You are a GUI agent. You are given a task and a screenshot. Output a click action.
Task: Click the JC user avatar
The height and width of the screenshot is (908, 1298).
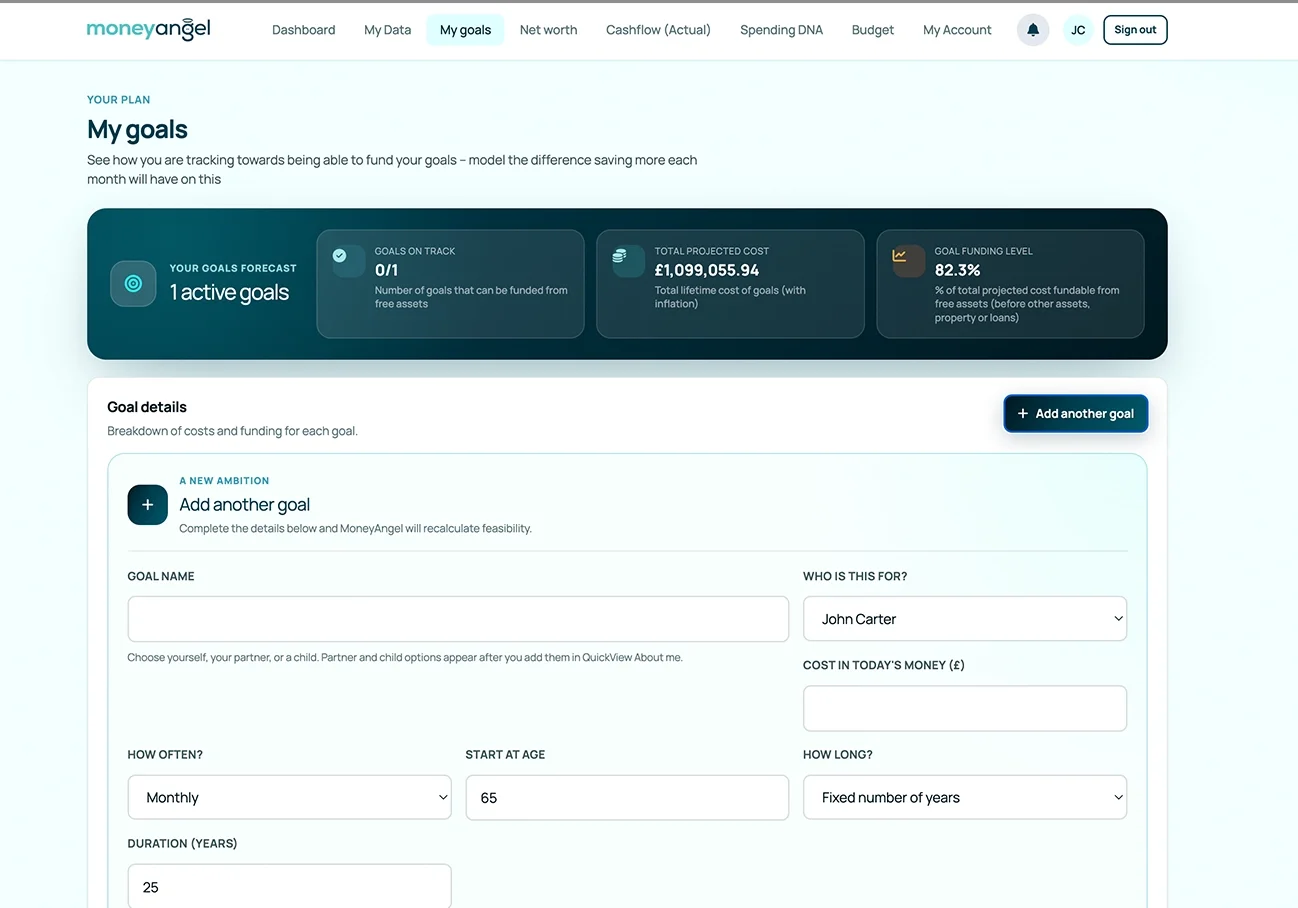[x=1078, y=30]
